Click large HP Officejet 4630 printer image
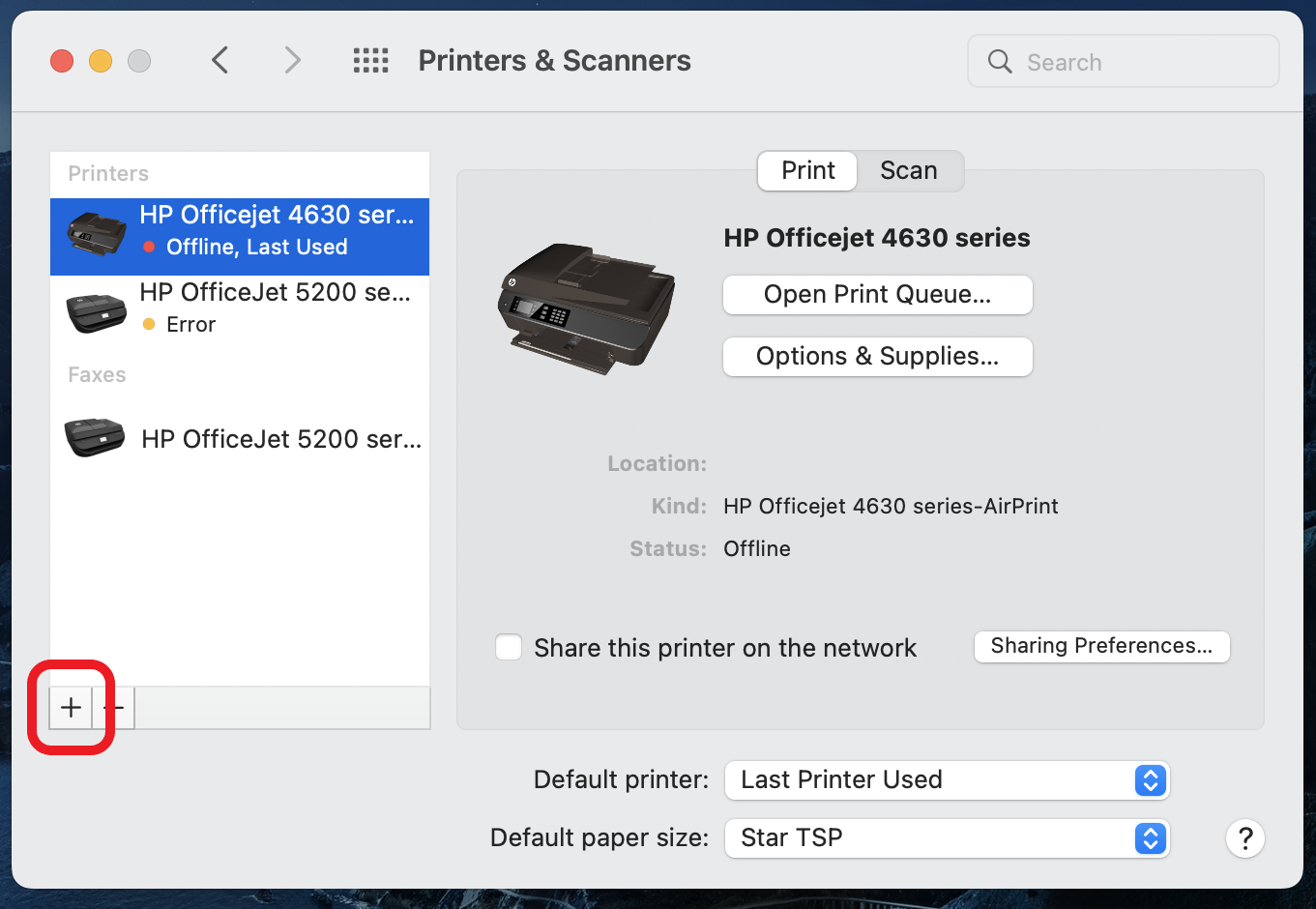Screen dimensions: 1316x909 pos(587,308)
